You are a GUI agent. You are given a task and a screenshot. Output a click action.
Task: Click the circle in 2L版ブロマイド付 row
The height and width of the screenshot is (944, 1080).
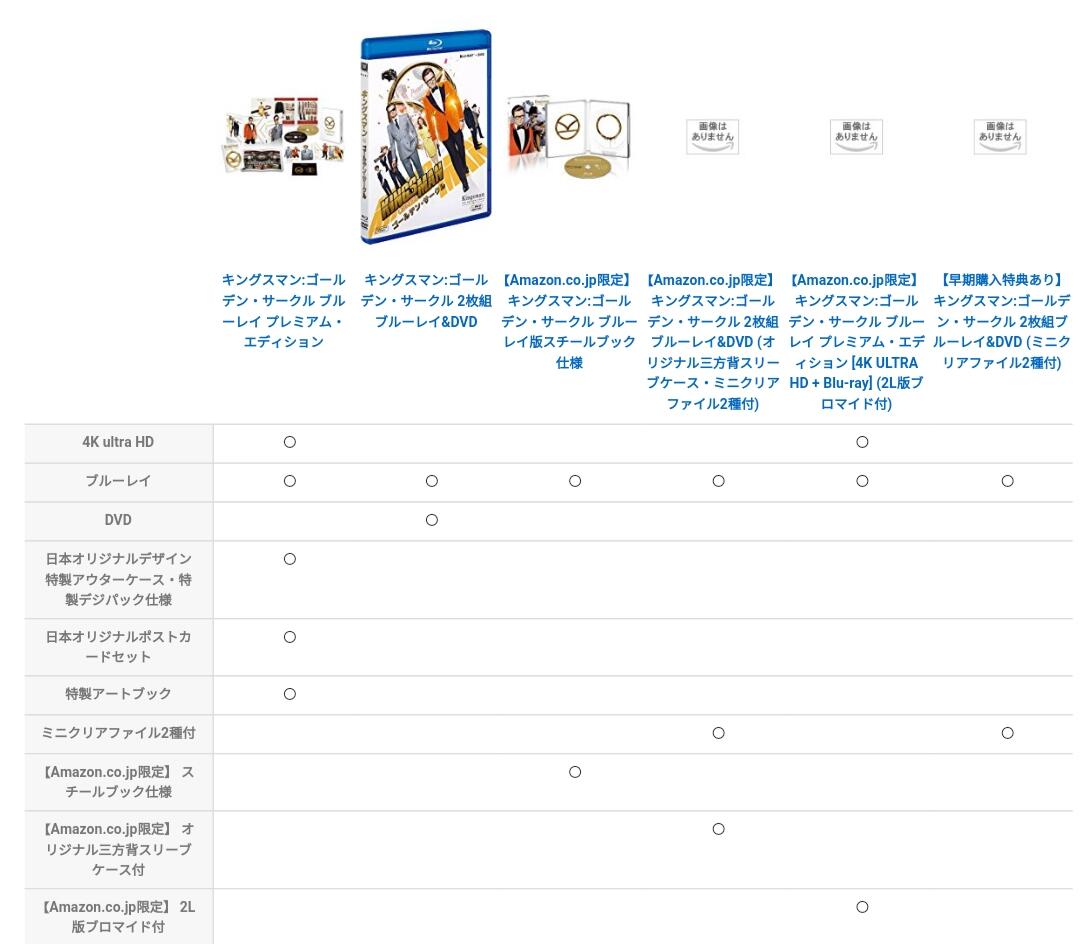[862, 907]
